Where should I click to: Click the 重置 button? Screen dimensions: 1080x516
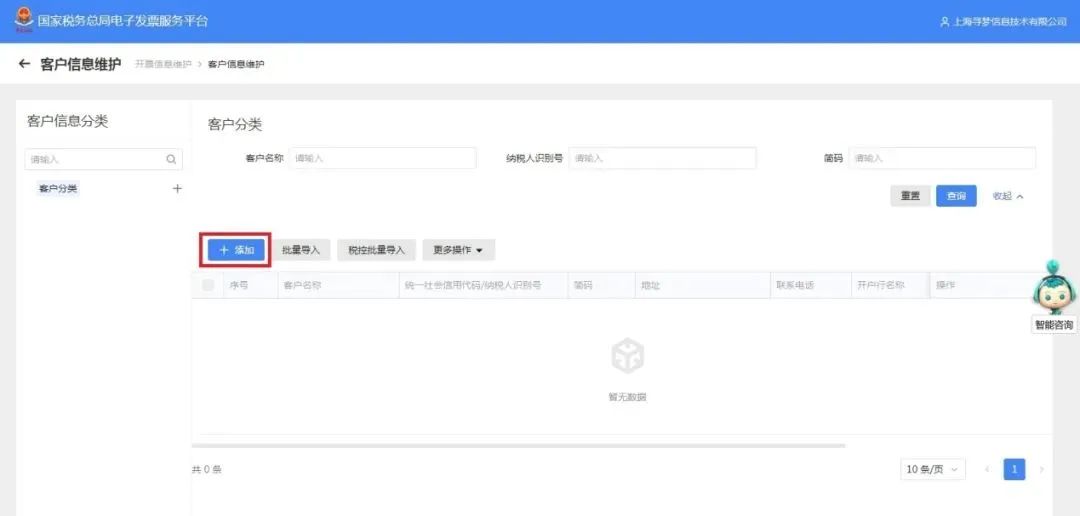910,196
